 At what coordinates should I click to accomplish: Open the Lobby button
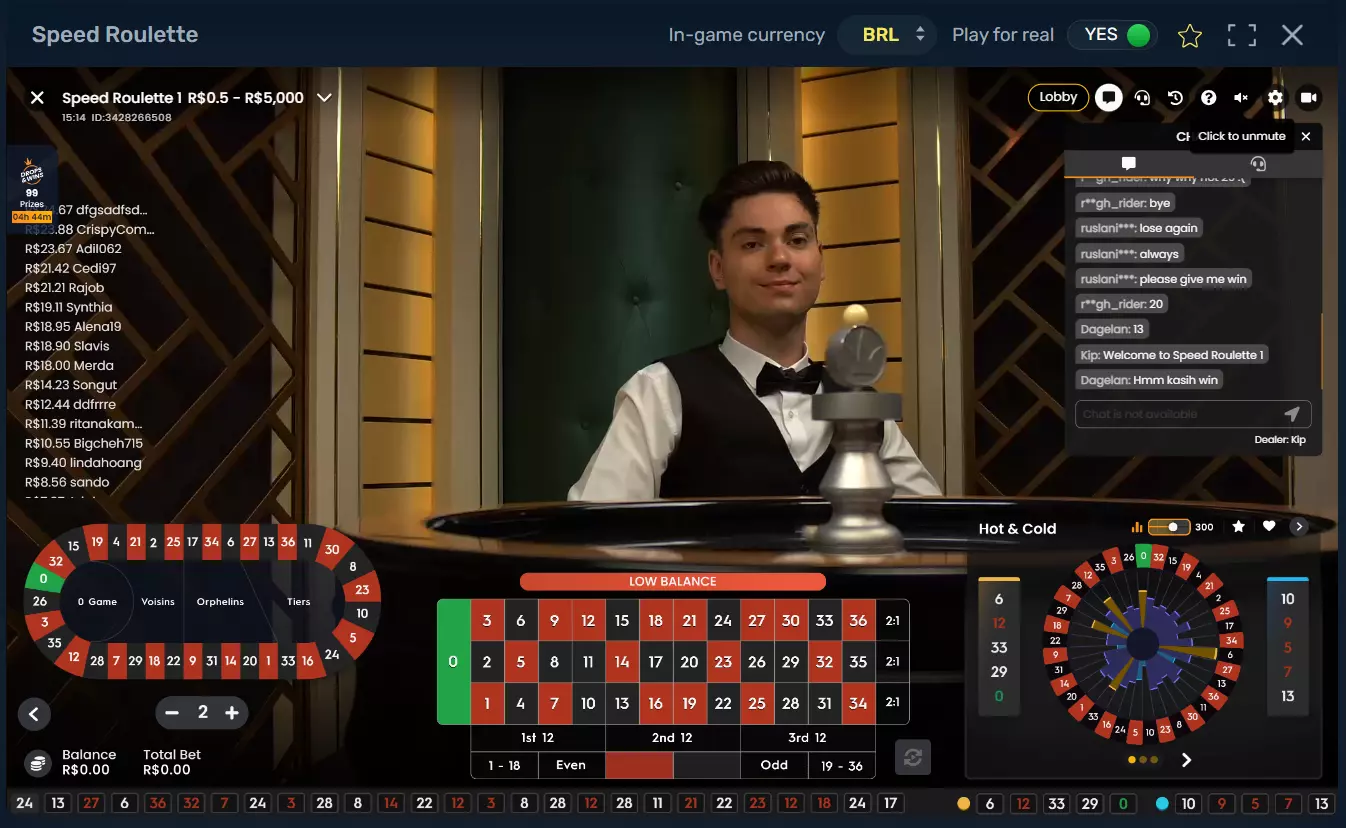(x=1058, y=97)
